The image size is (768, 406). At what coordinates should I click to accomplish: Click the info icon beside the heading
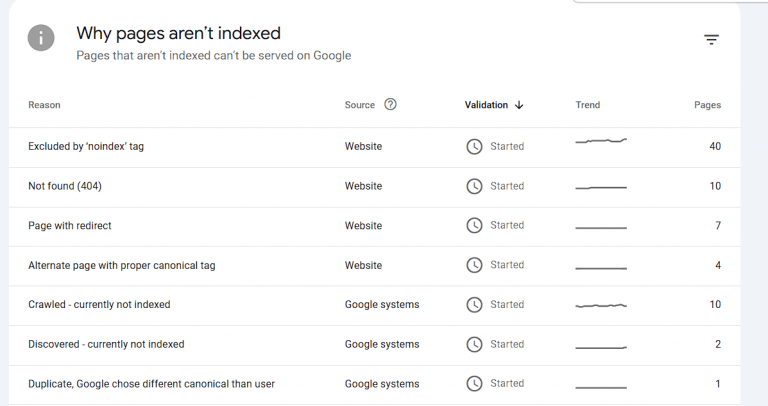click(41, 39)
